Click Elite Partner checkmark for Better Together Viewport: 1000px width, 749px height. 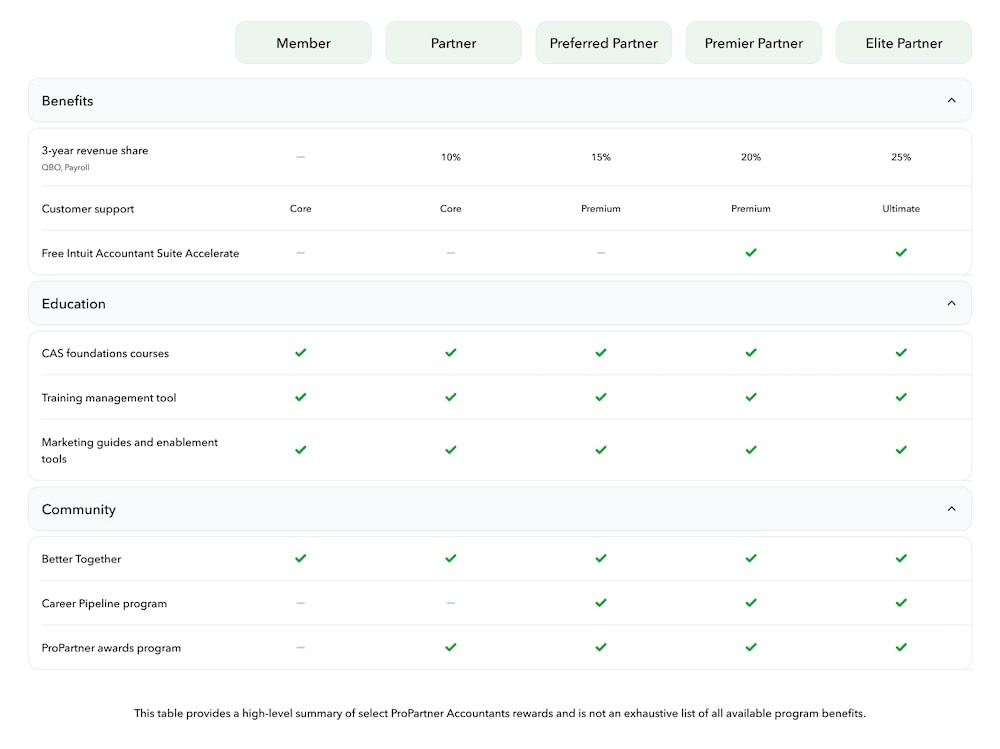[901, 558]
